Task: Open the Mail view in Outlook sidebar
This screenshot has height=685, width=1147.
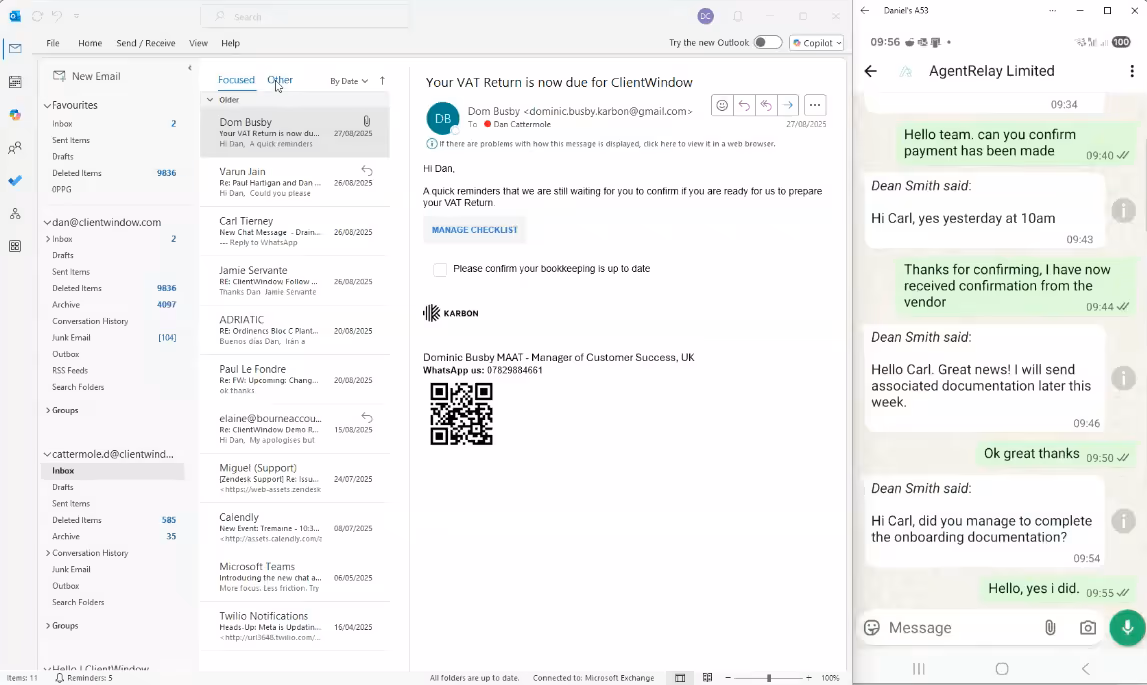Action: coord(15,48)
